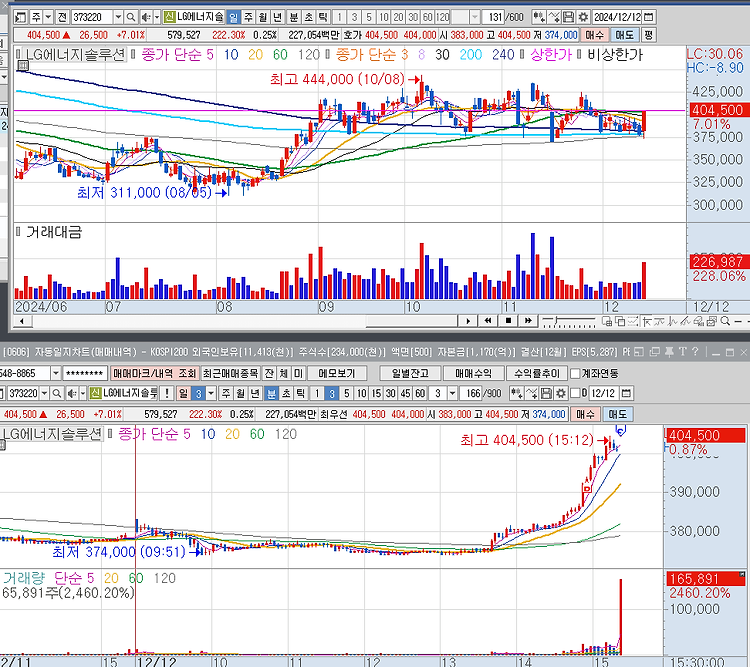
Task: Toggle the checkbox left of 12/12 date
Action: coord(576,393)
